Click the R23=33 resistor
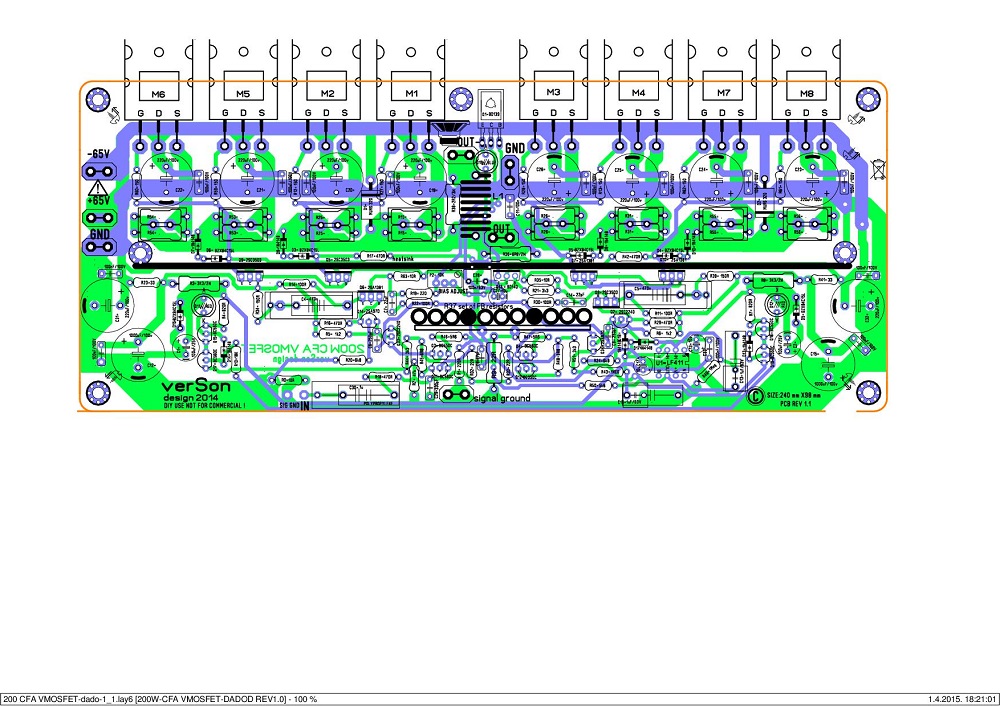Viewport: 1000px width, 706px height. (x=147, y=282)
